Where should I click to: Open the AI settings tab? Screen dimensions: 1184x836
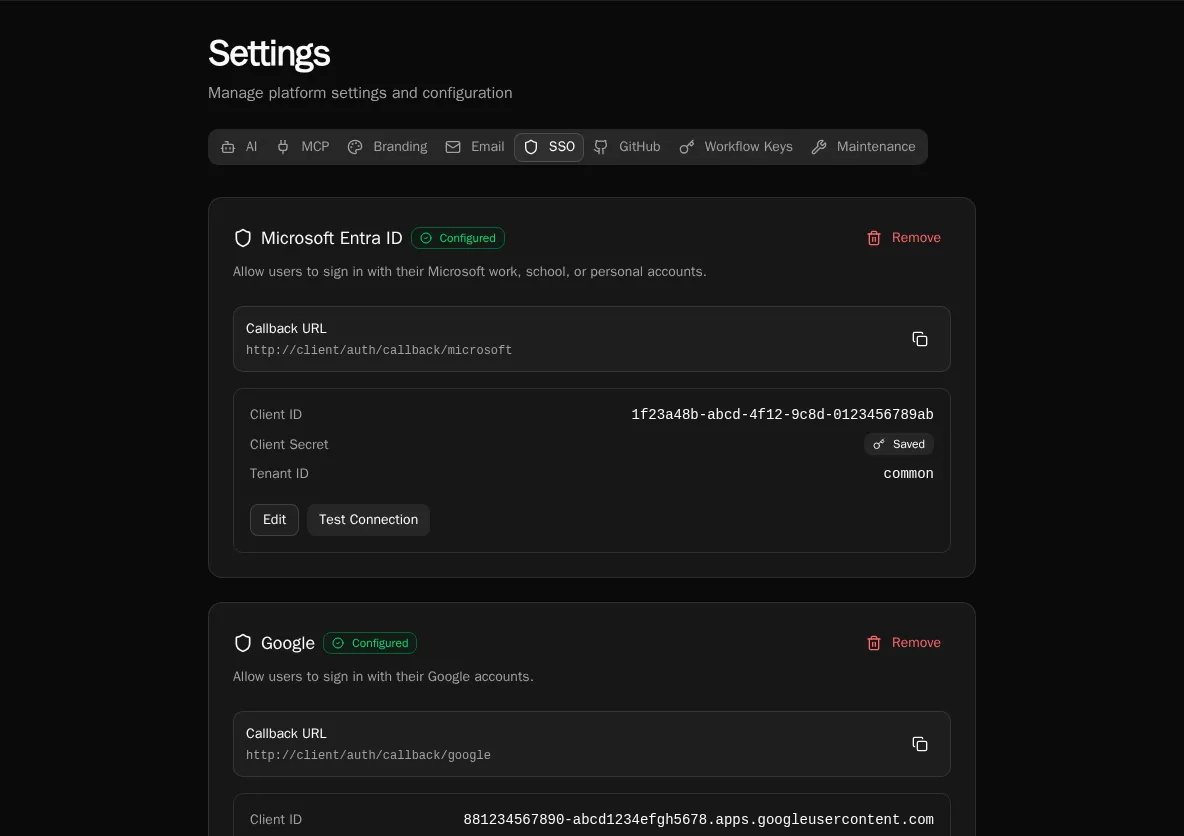[239, 147]
